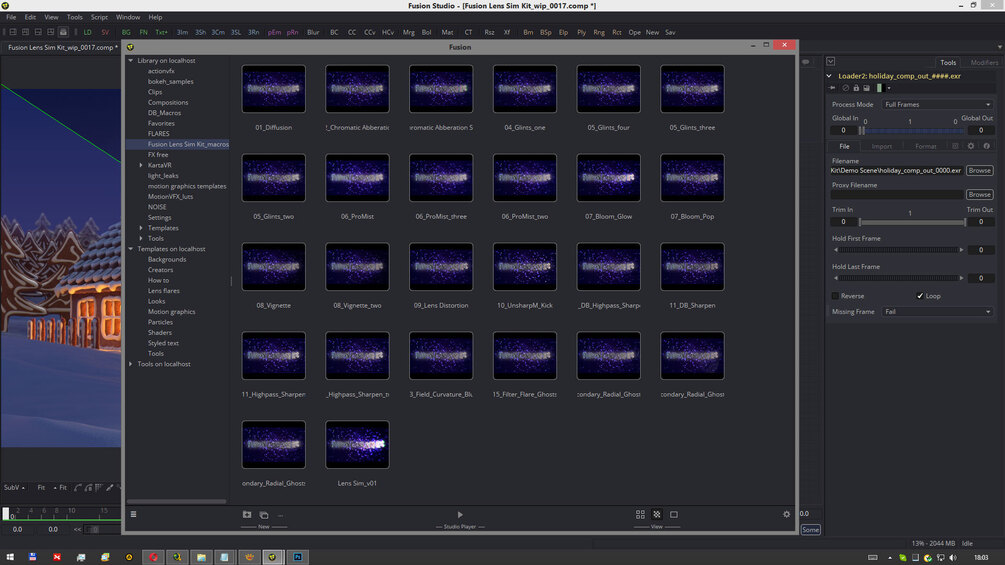Click Browse next to Filename

979,170
